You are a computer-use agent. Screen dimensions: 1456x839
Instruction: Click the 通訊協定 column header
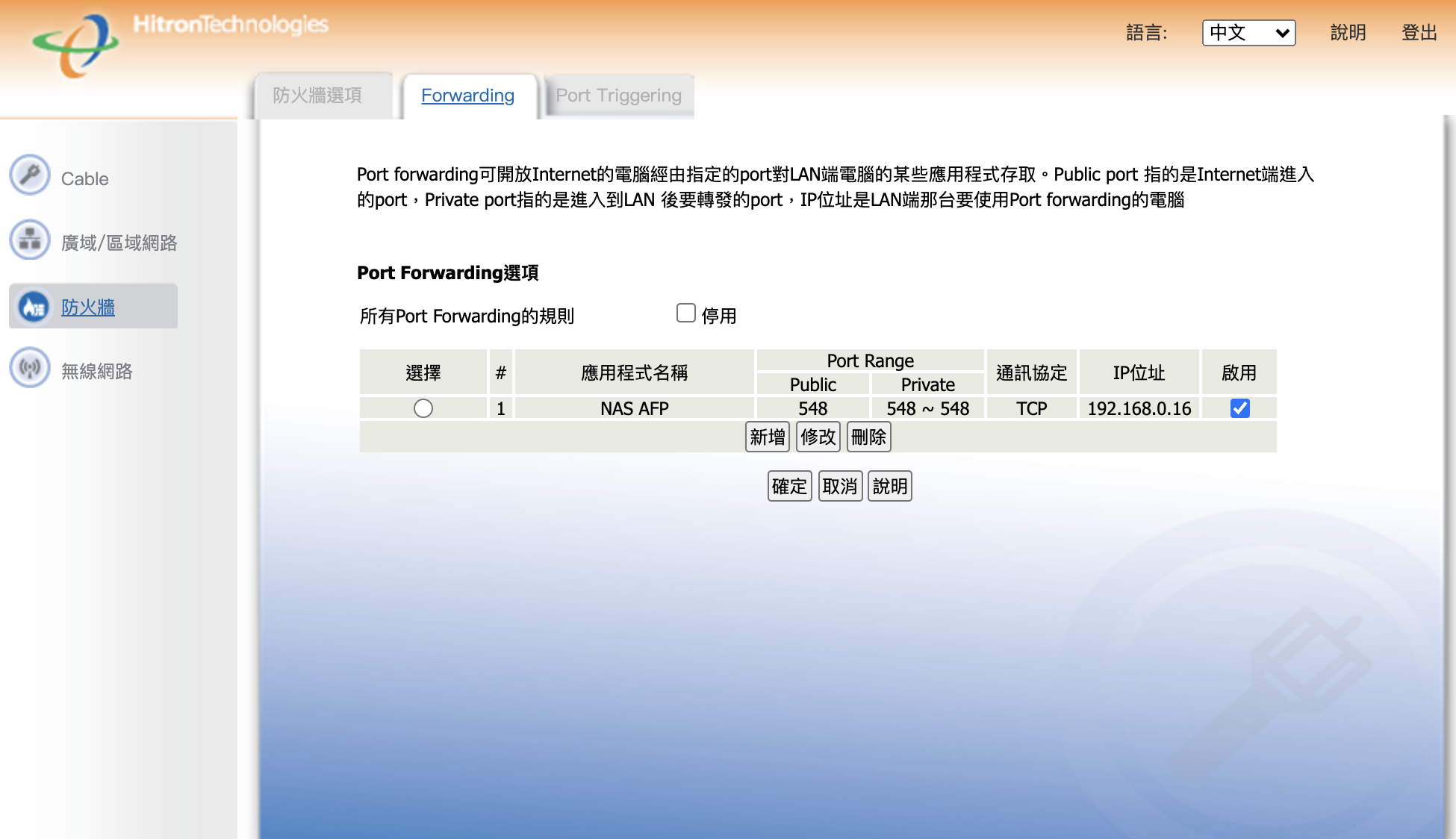[x=1032, y=372]
